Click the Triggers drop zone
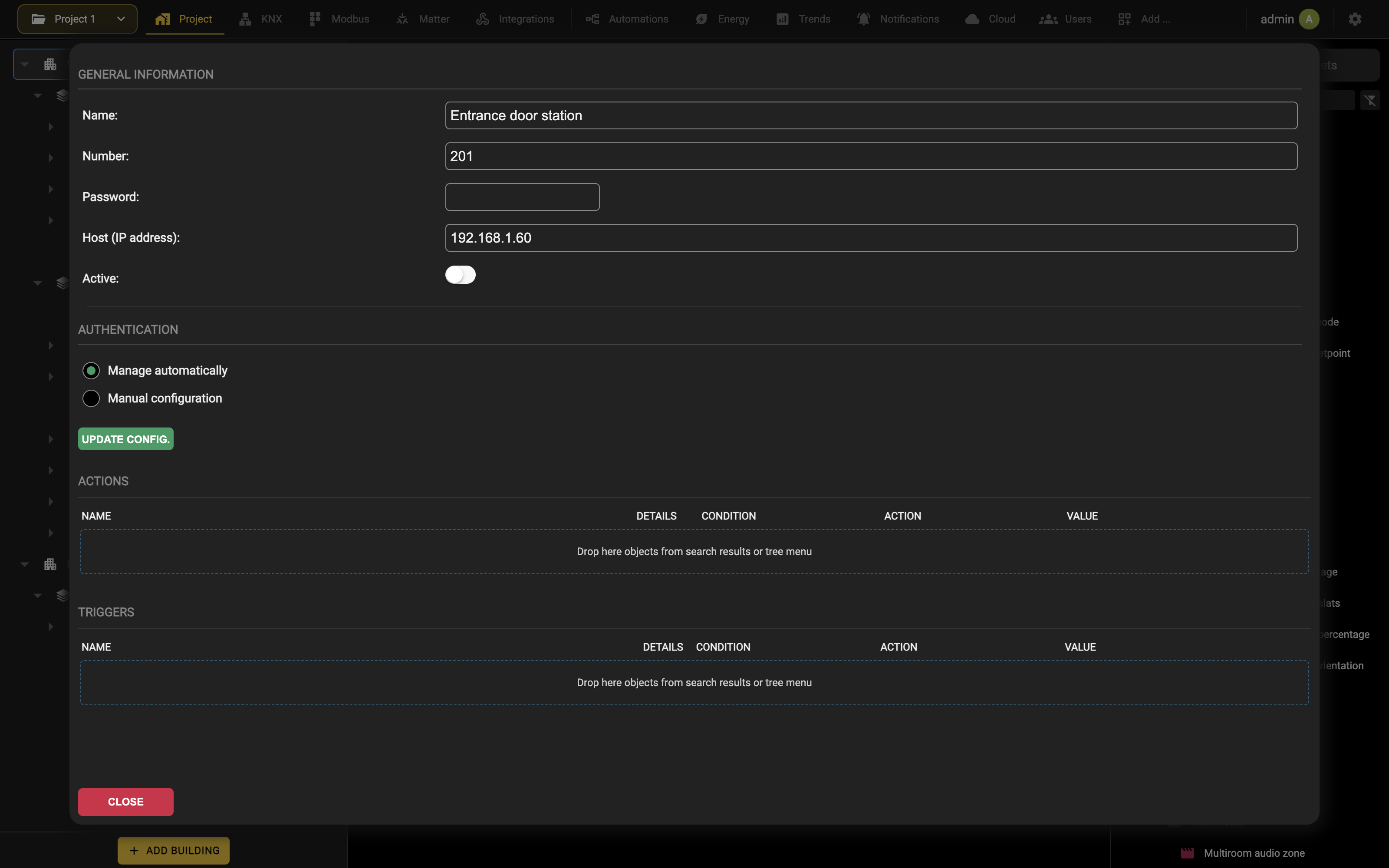The image size is (1389, 868). point(694,683)
